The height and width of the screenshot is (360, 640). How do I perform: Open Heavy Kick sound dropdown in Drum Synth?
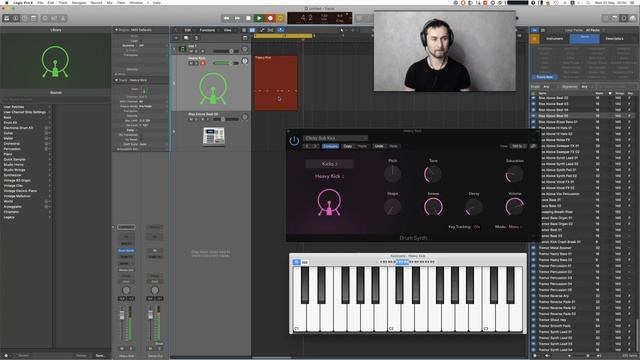[x=329, y=176]
